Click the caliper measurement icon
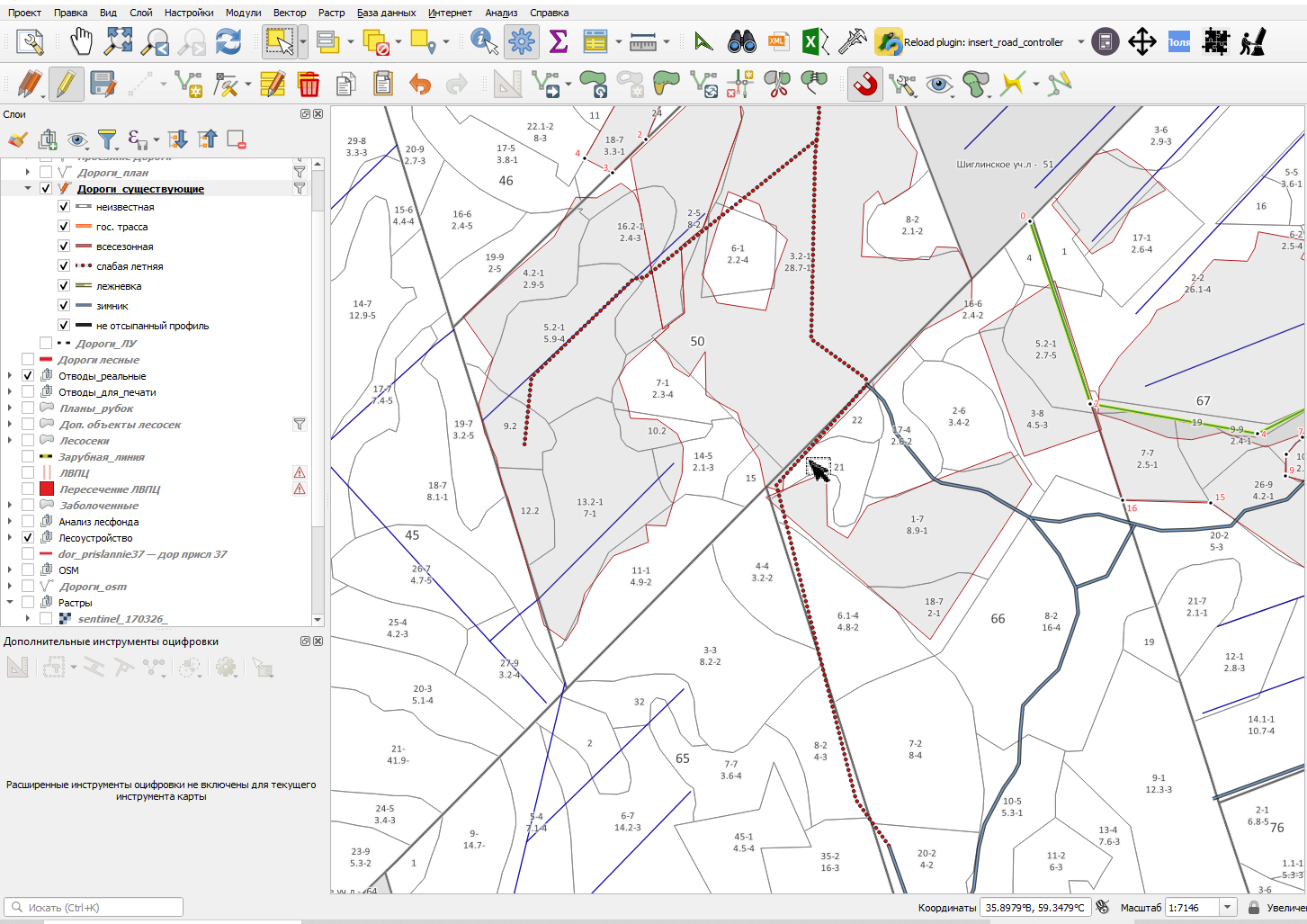 click(851, 41)
